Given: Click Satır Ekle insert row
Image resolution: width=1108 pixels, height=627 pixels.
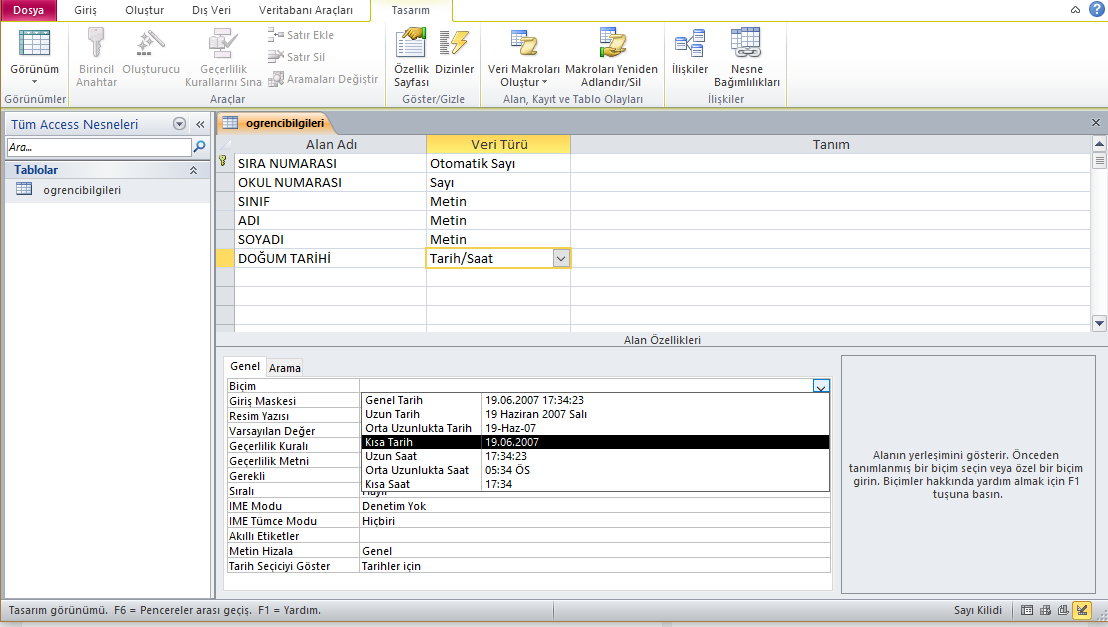Looking at the screenshot, I should click(x=300, y=35).
